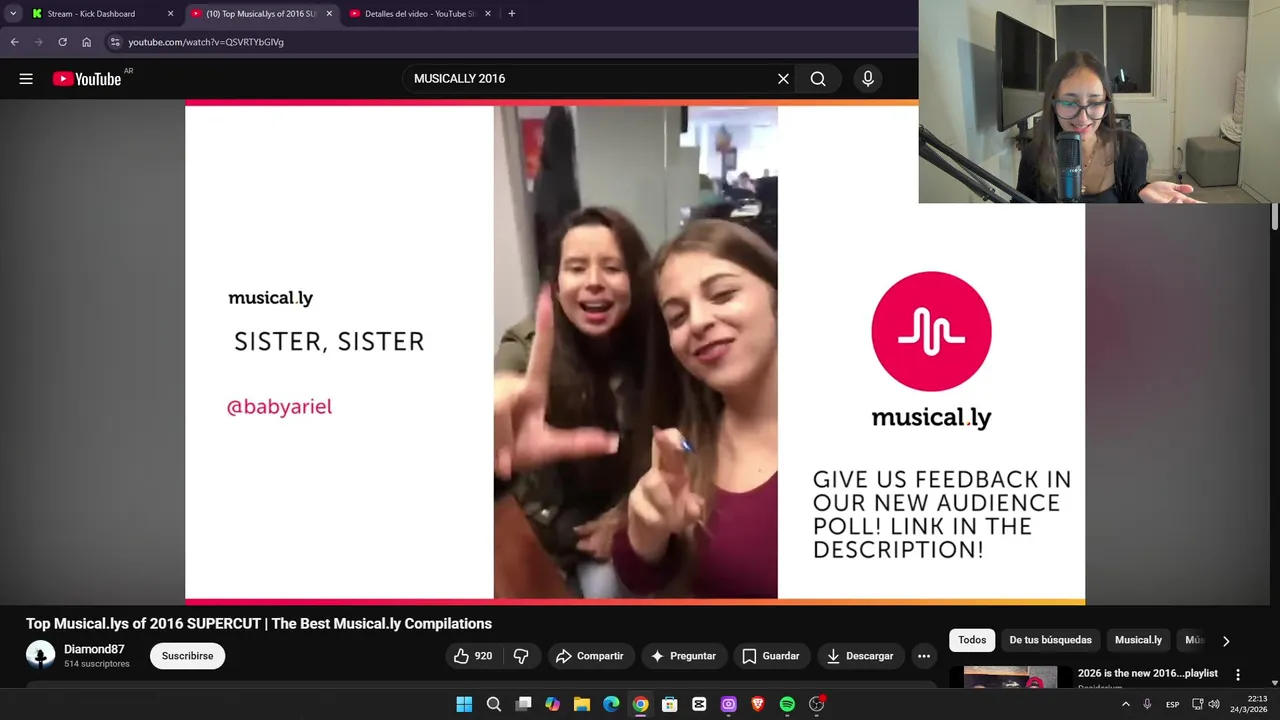Toggle the system tray microphone icon
The height and width of the screenshot is (720, 1280).
(x=1147, y=704)
